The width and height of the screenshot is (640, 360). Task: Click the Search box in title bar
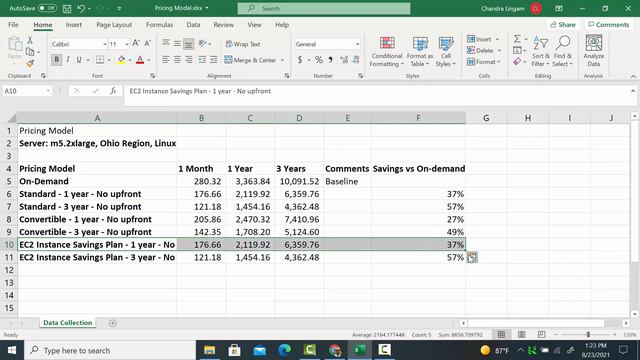[324, 8]
